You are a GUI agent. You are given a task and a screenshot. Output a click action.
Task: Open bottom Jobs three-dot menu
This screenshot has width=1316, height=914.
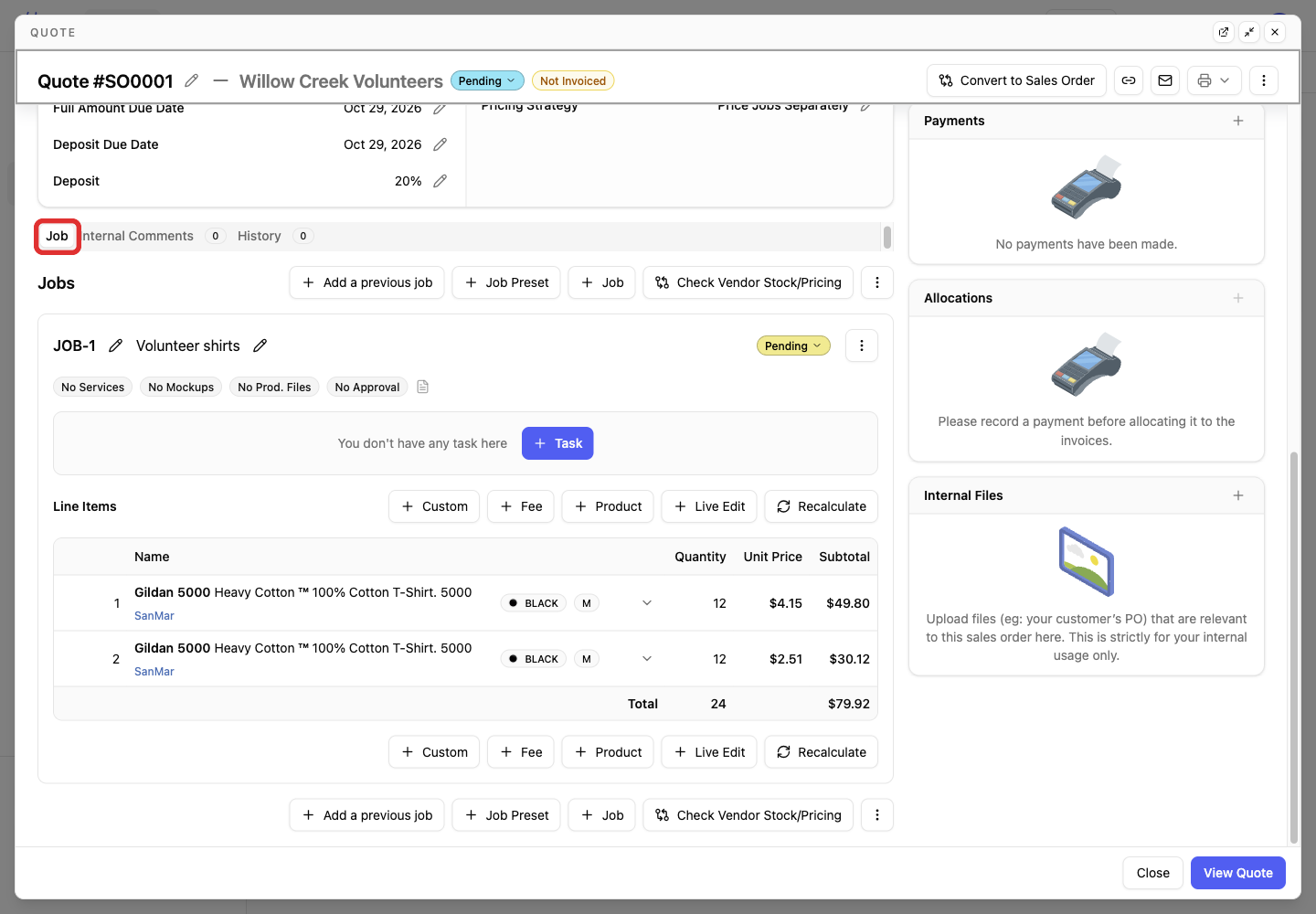tap(877, 815)
